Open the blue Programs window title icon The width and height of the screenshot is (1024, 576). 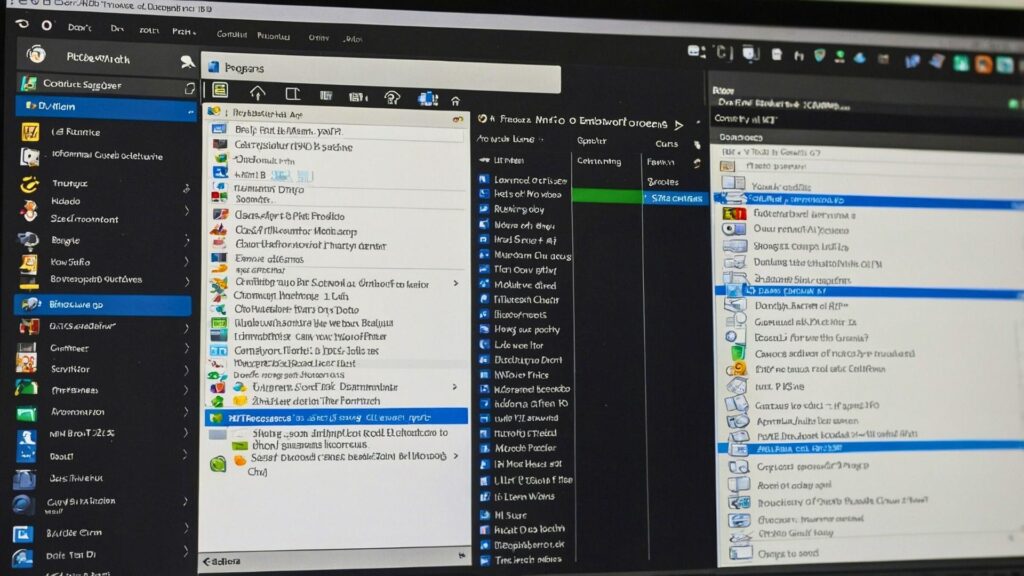[x=214, y=67]
